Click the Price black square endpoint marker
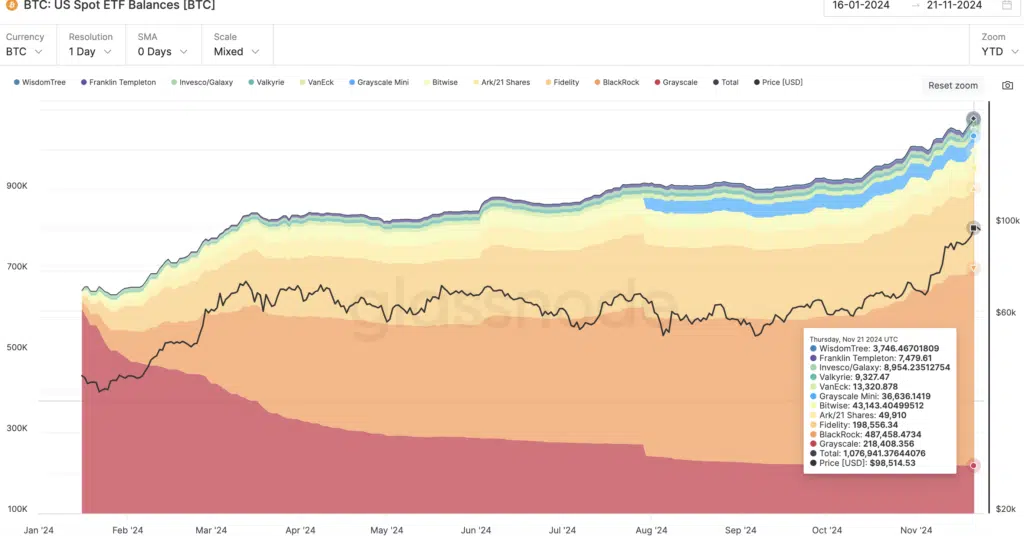This screenshot has height=536, width=1024. (x=974, y=228)
